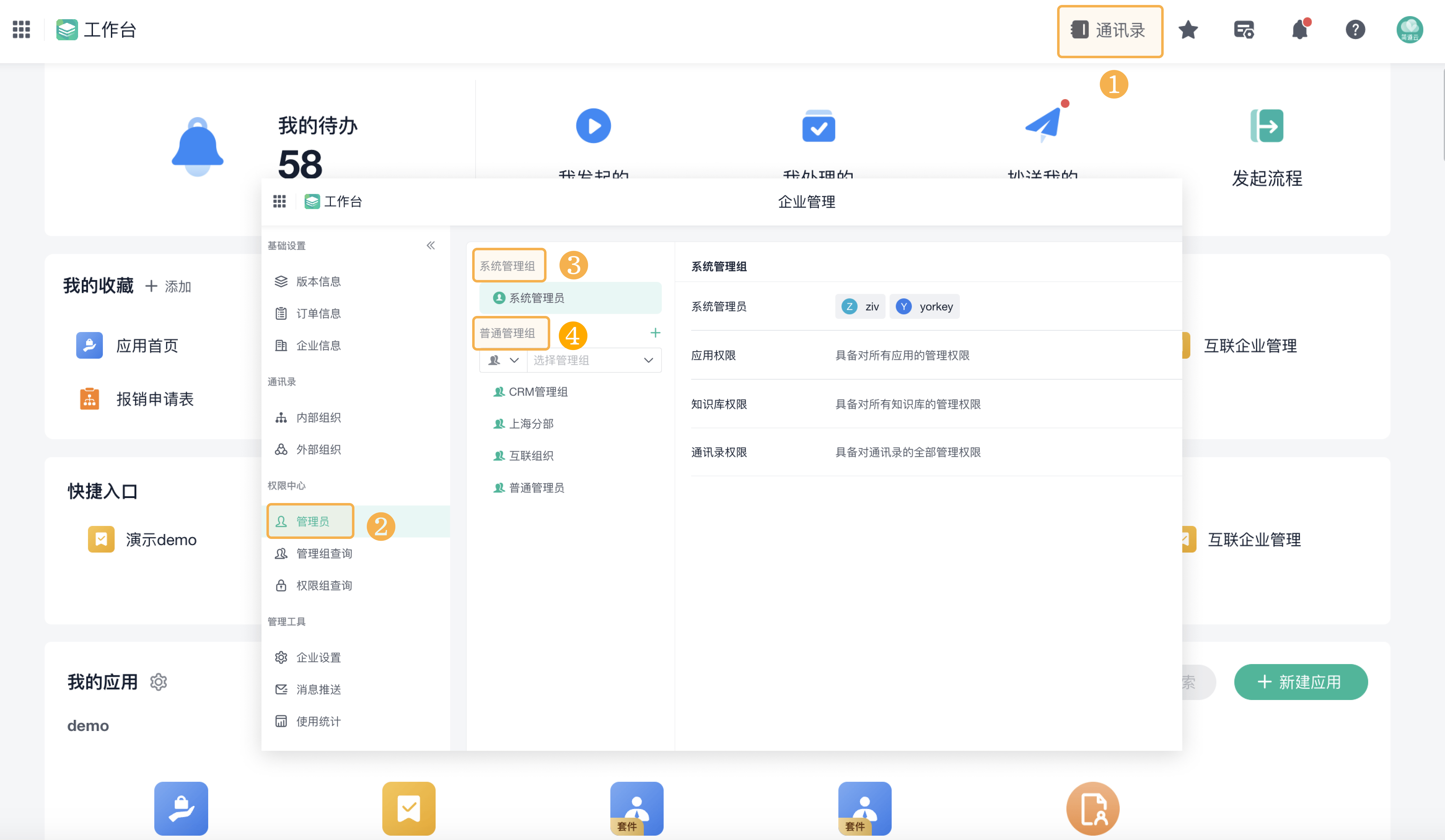Click the plus to add a 普通管理组
Viewport: 1445px width, 840px height.
(655, 333)
